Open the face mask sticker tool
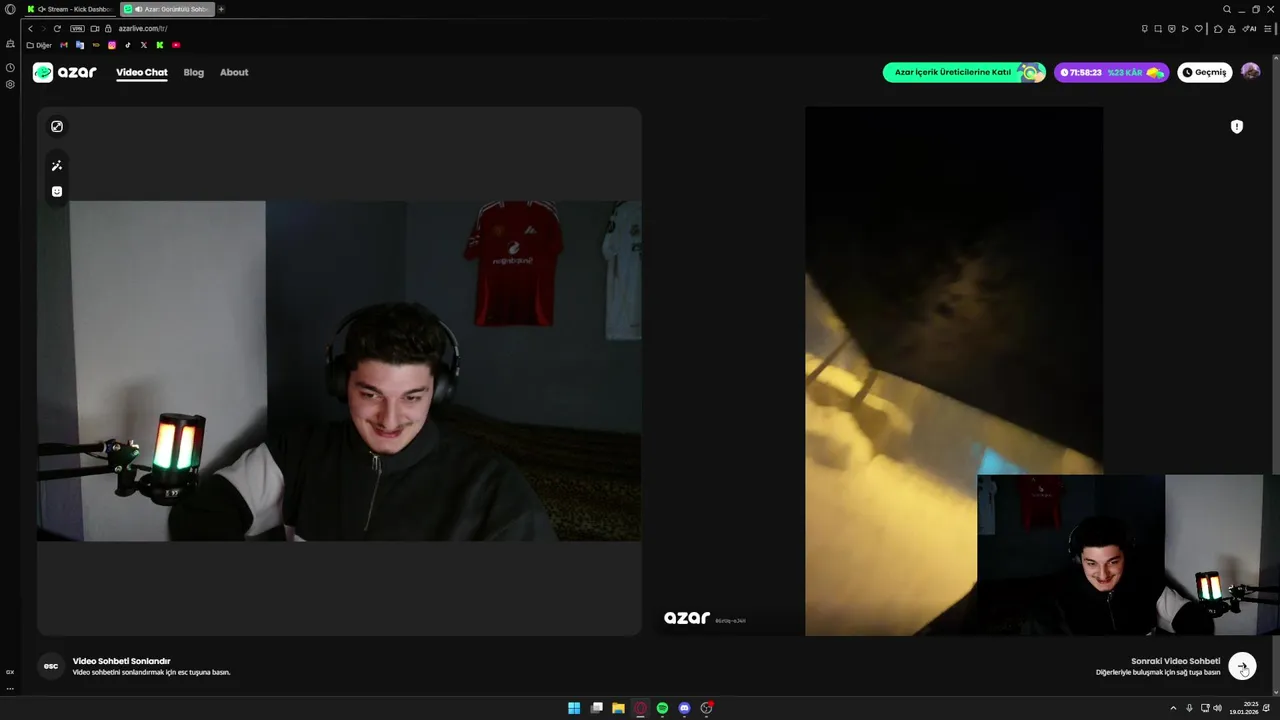Image resolution: width=1280 pixels, height=720 pixels. (x=57, y=191)
